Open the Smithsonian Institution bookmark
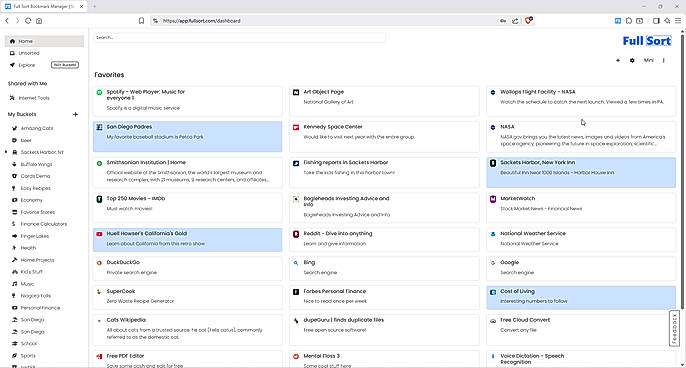The height and width of the screenshot is (368, 686). click(187, 172)
